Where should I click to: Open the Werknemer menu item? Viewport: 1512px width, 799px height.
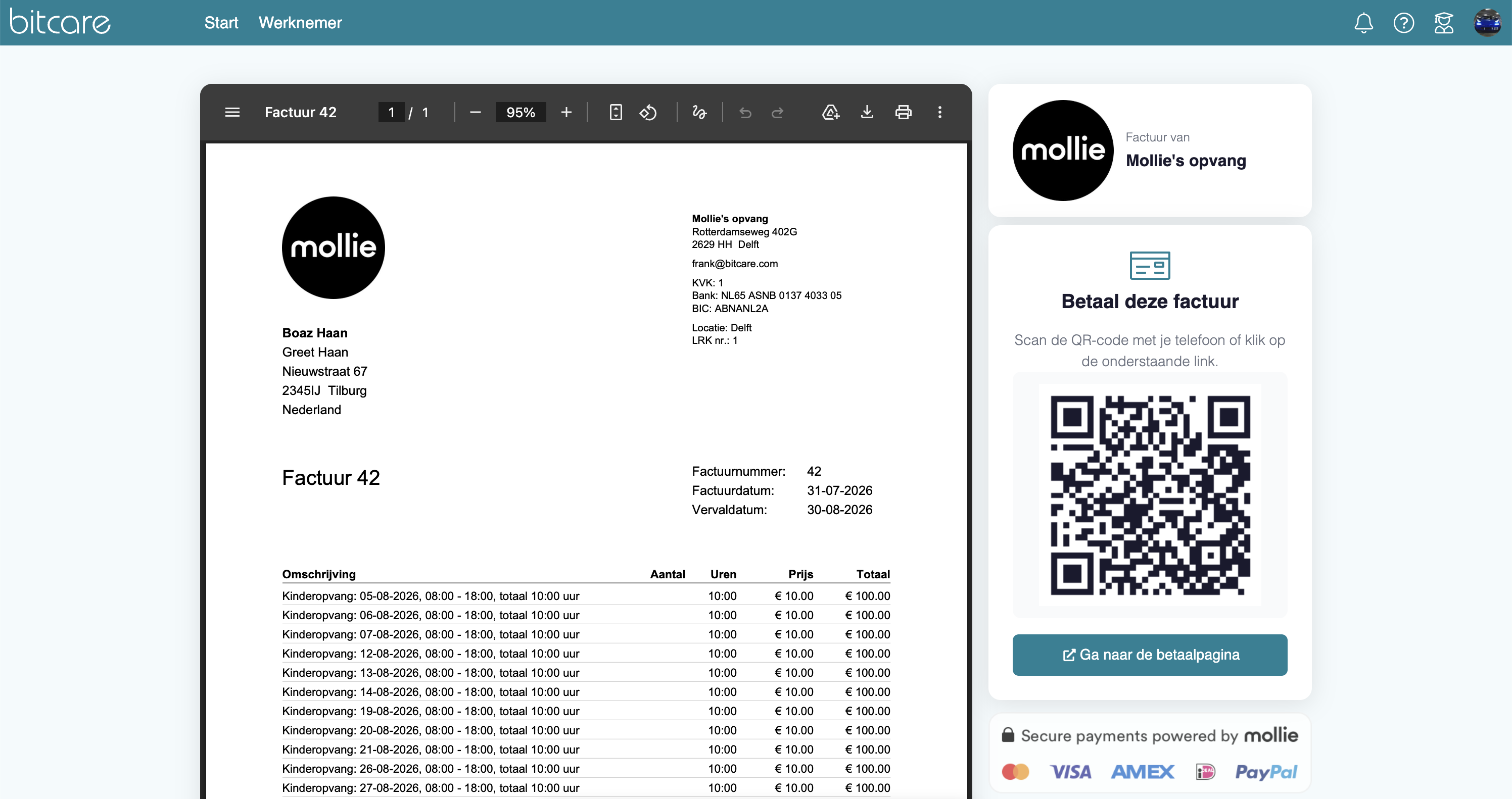300,23
